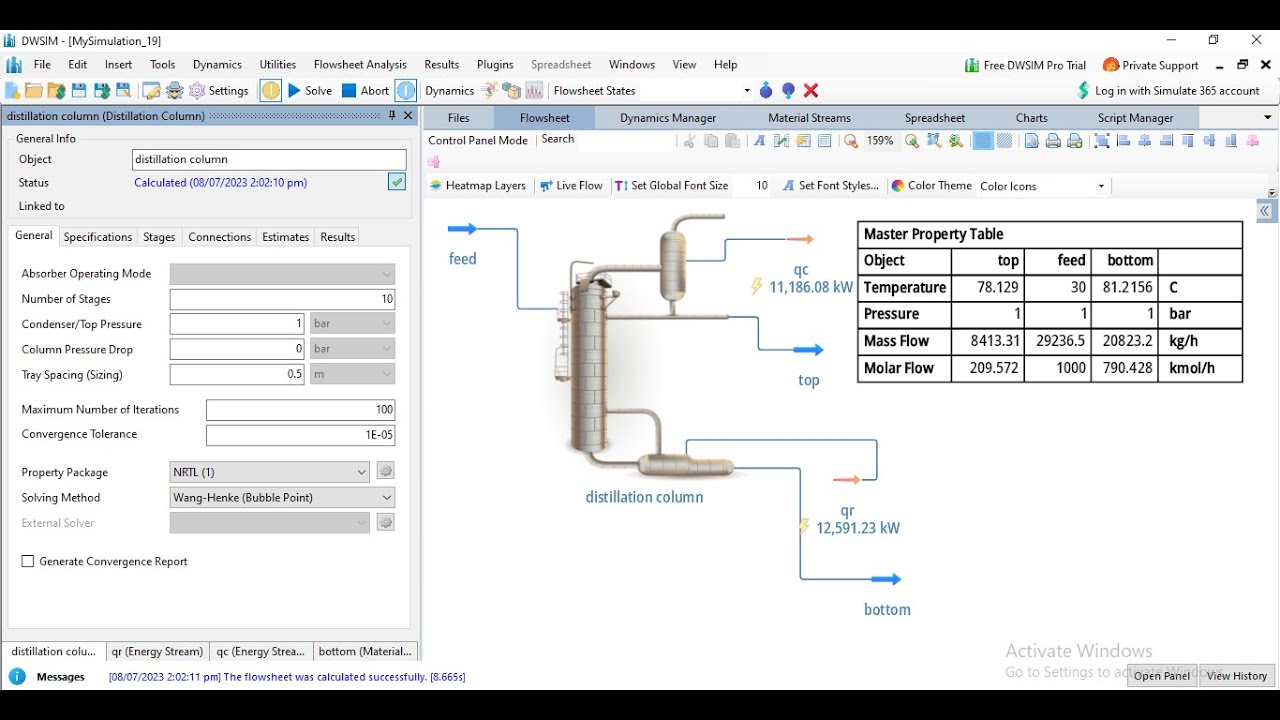This screenshot has height=720, width=1280.
Task: Switch to the Connections tab
Action: 219,237
